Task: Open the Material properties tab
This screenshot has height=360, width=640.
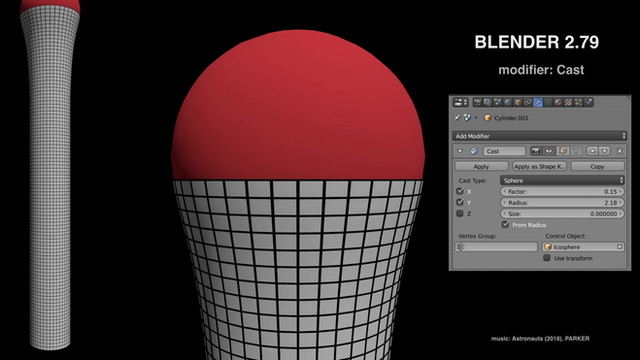Action: click(558, 102)
